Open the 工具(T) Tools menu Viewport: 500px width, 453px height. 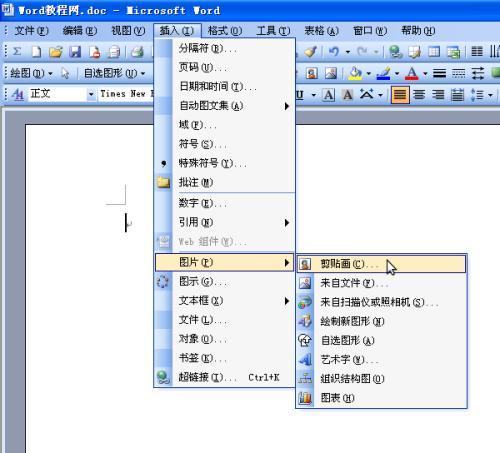click(273, 31)
